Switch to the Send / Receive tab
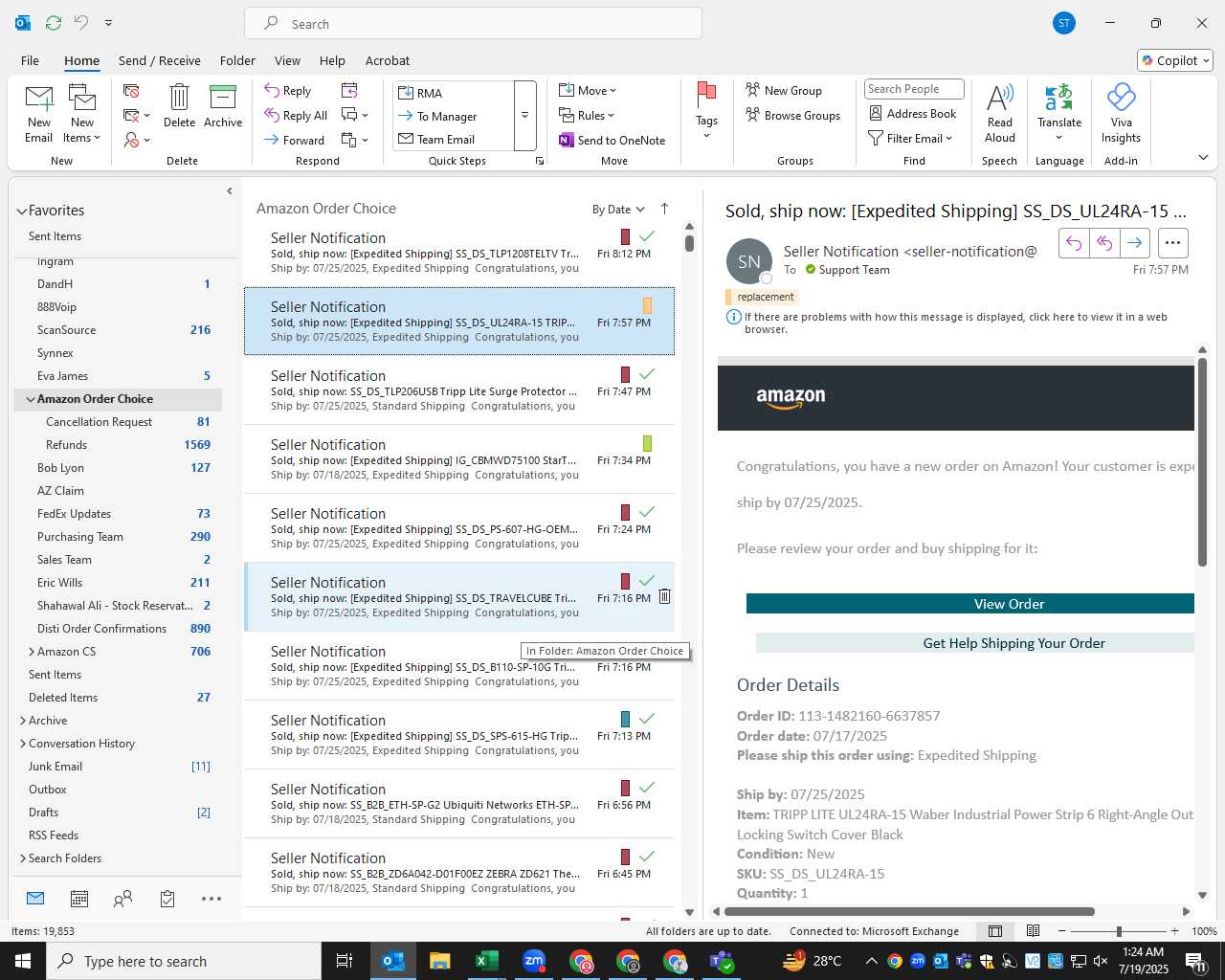 click(160, 60)
